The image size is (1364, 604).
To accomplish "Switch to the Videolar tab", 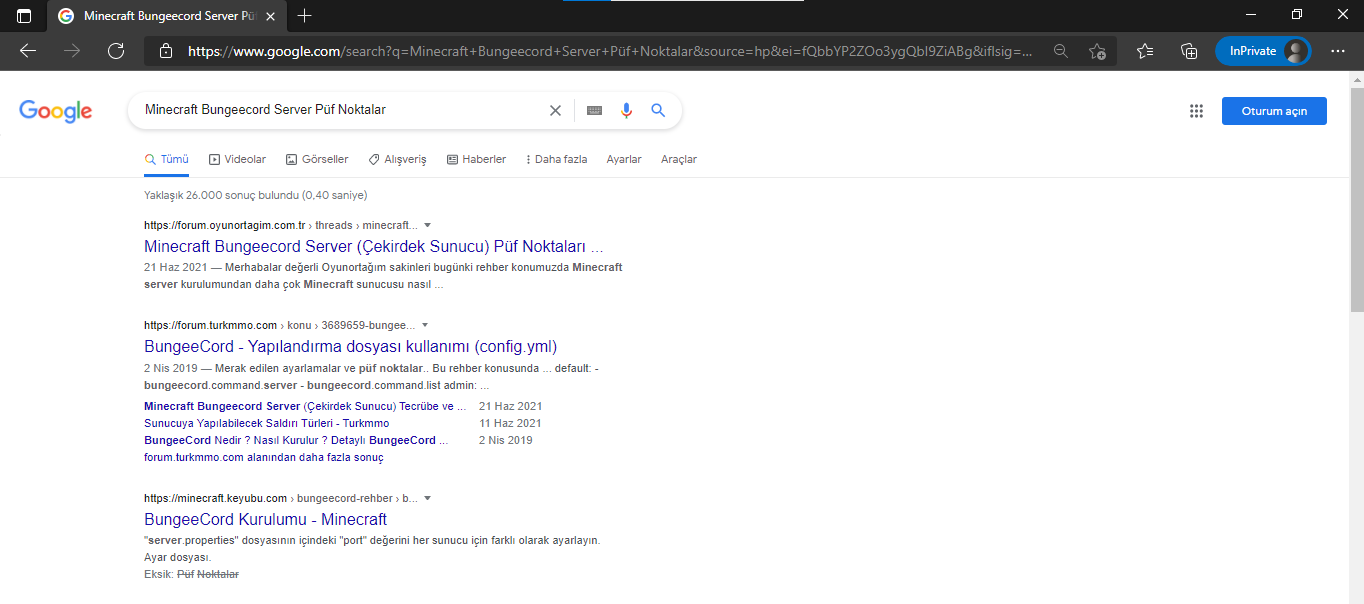I will (237, 159).
